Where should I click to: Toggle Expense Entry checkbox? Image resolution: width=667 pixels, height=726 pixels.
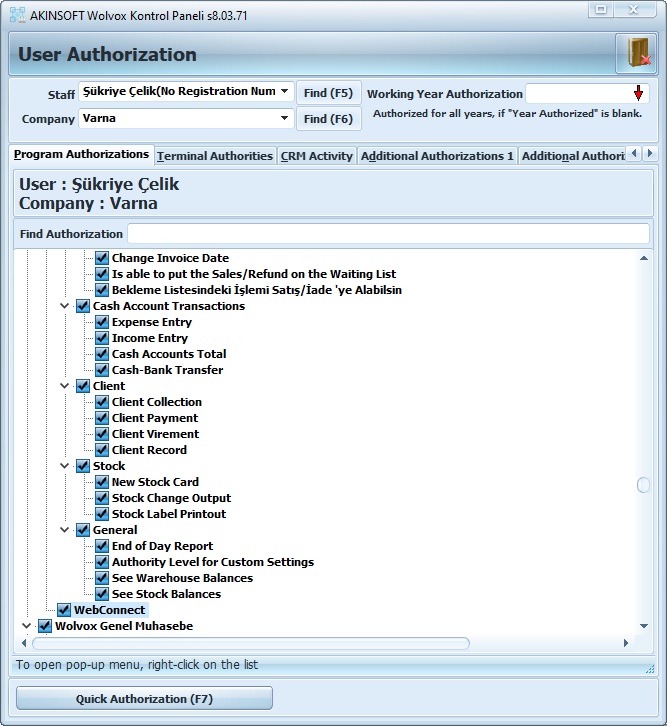click(102, 322)
